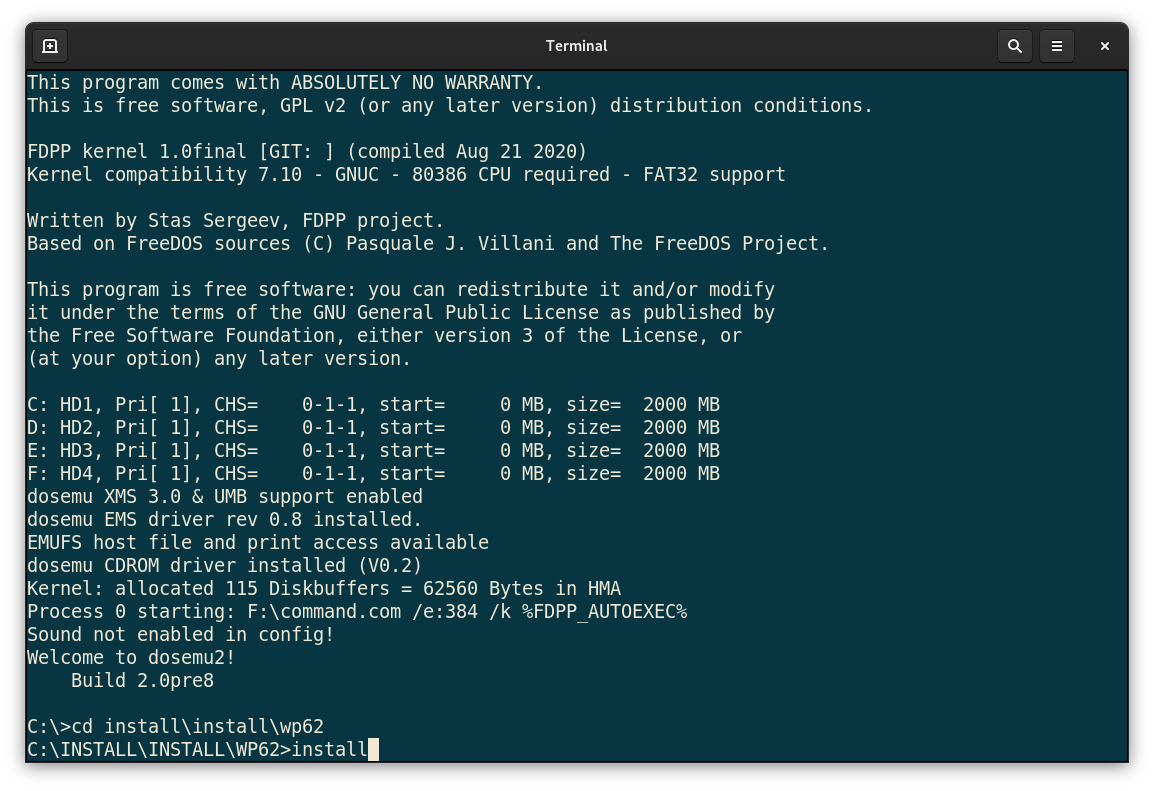Image resolution: width=1154 pixels, height=791 pixels.
Task: Click the 'ABSOLUTELY NO WARRANTY' text
Action: click(x=416, y=82)
